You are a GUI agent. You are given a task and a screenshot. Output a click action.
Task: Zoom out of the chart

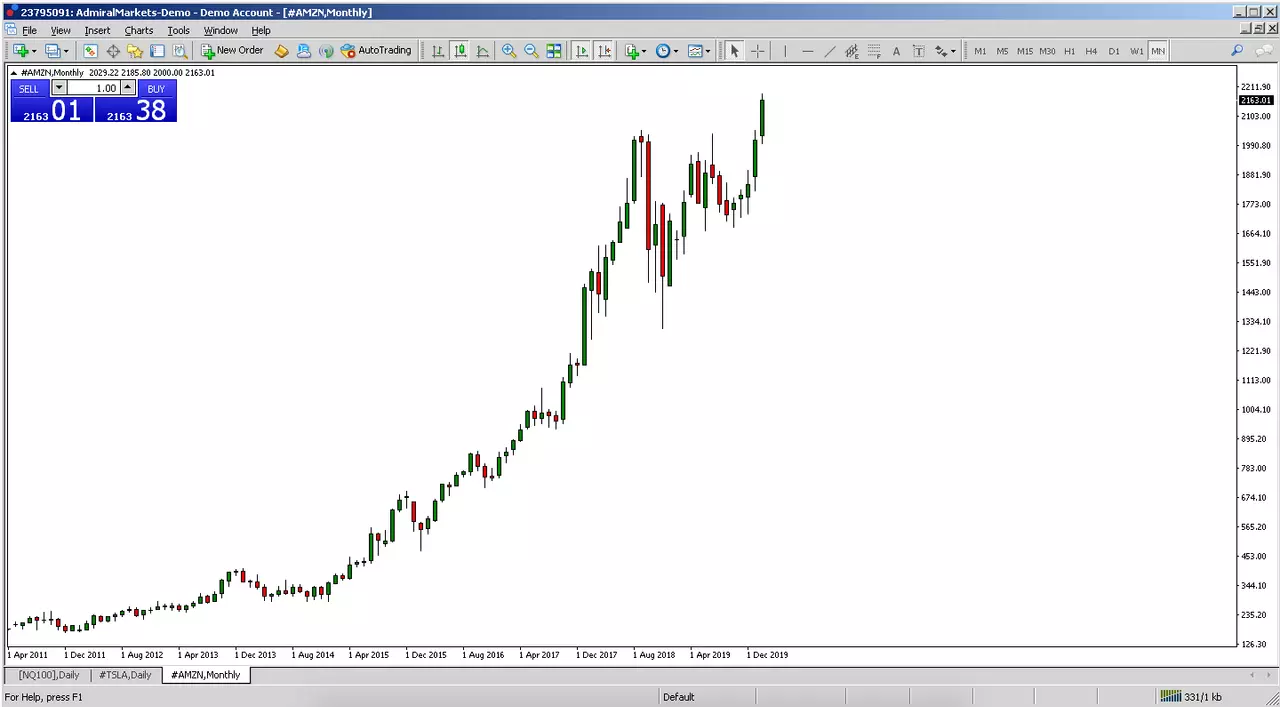531,51
